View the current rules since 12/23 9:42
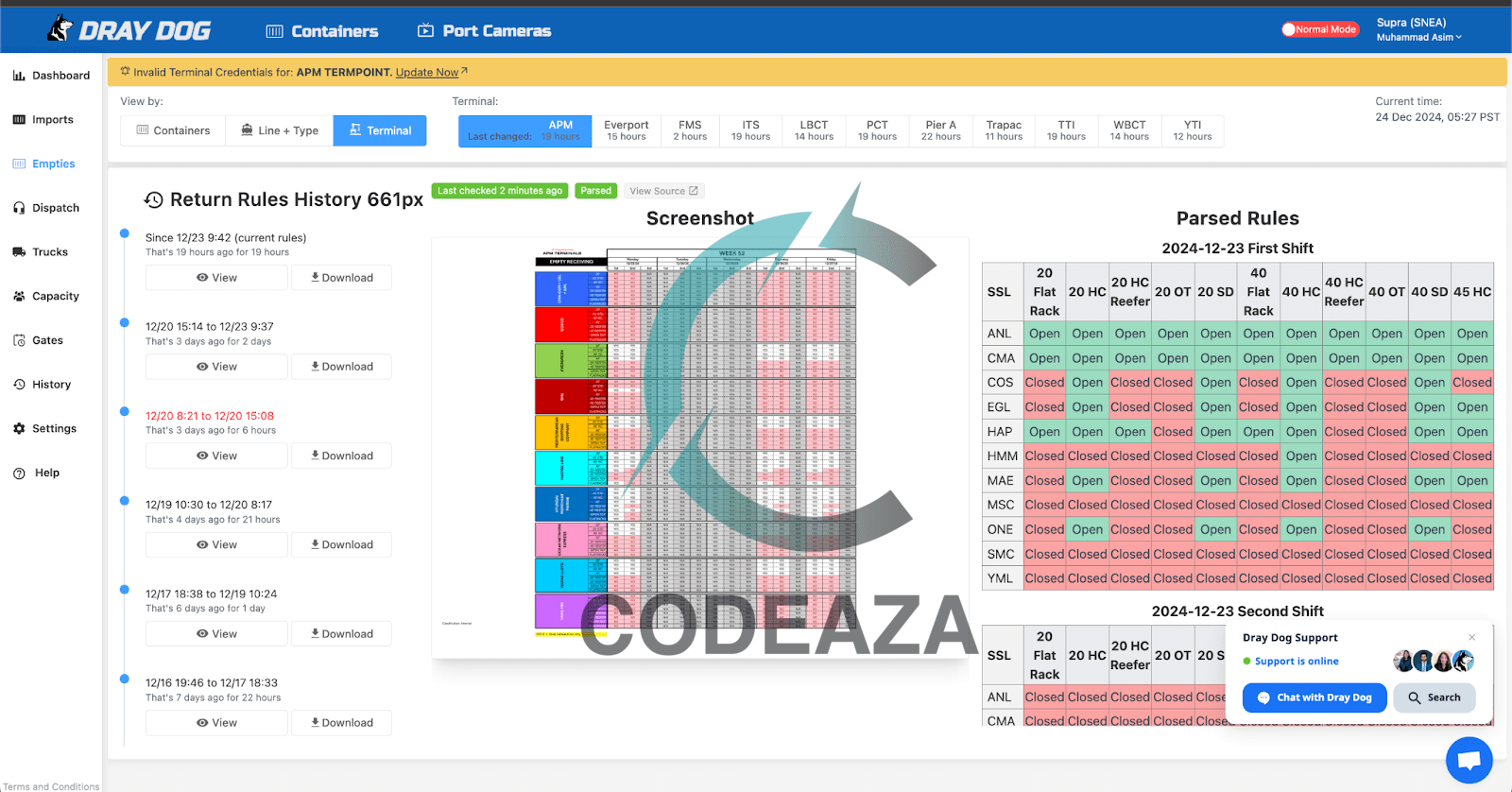1512x792 pixels. click(x=216, y=278)
